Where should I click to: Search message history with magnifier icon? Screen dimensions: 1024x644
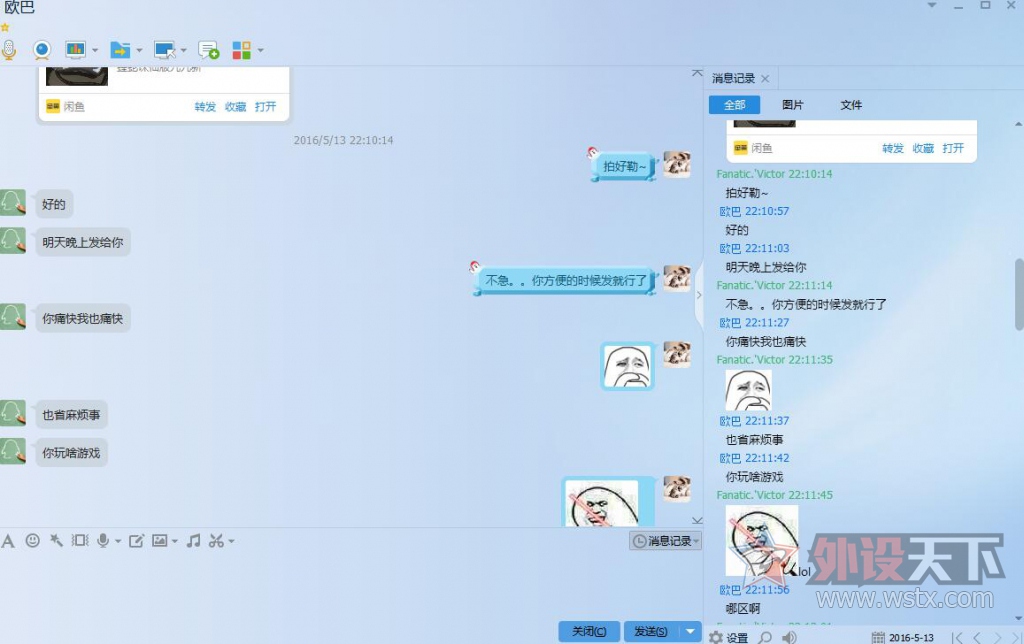(x=765, y=637)
